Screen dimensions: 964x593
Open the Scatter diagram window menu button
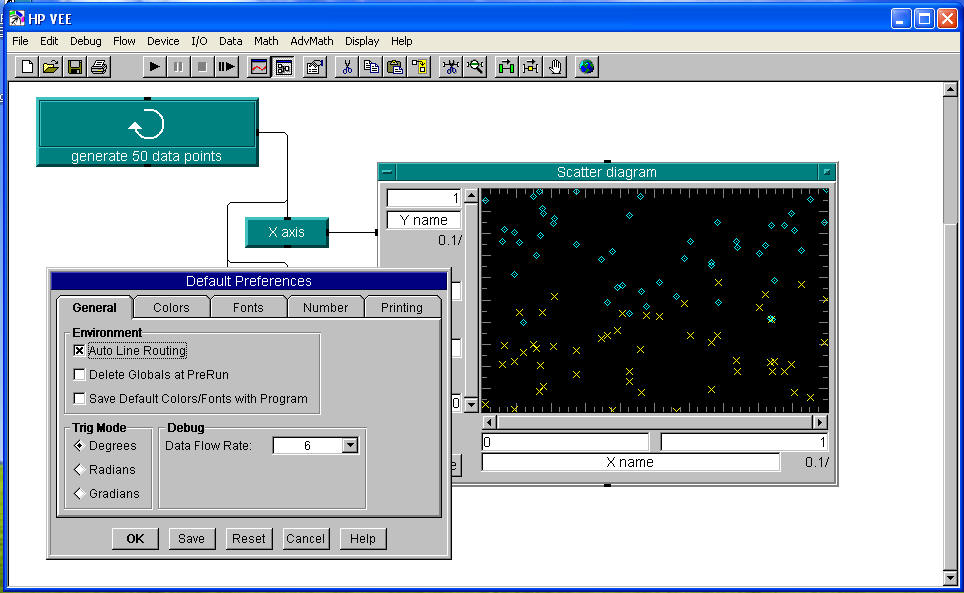click(x=388, y=172)
